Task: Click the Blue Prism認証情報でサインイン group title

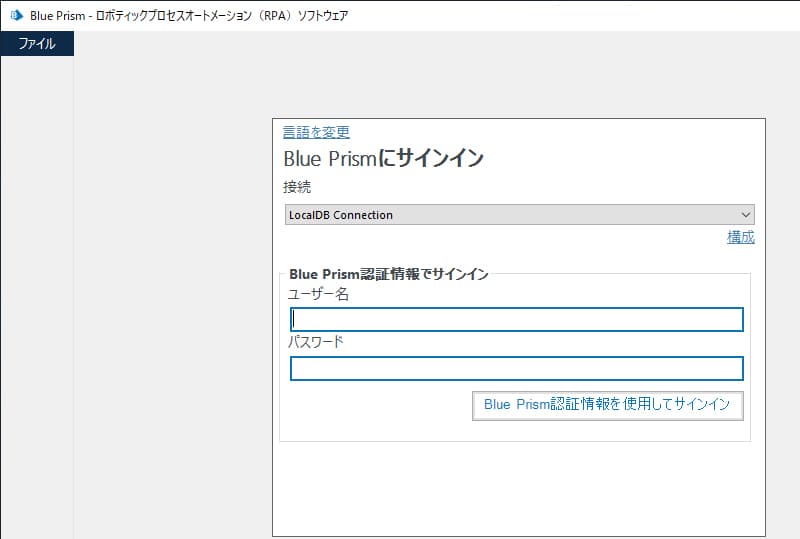Action: (389, 274)
